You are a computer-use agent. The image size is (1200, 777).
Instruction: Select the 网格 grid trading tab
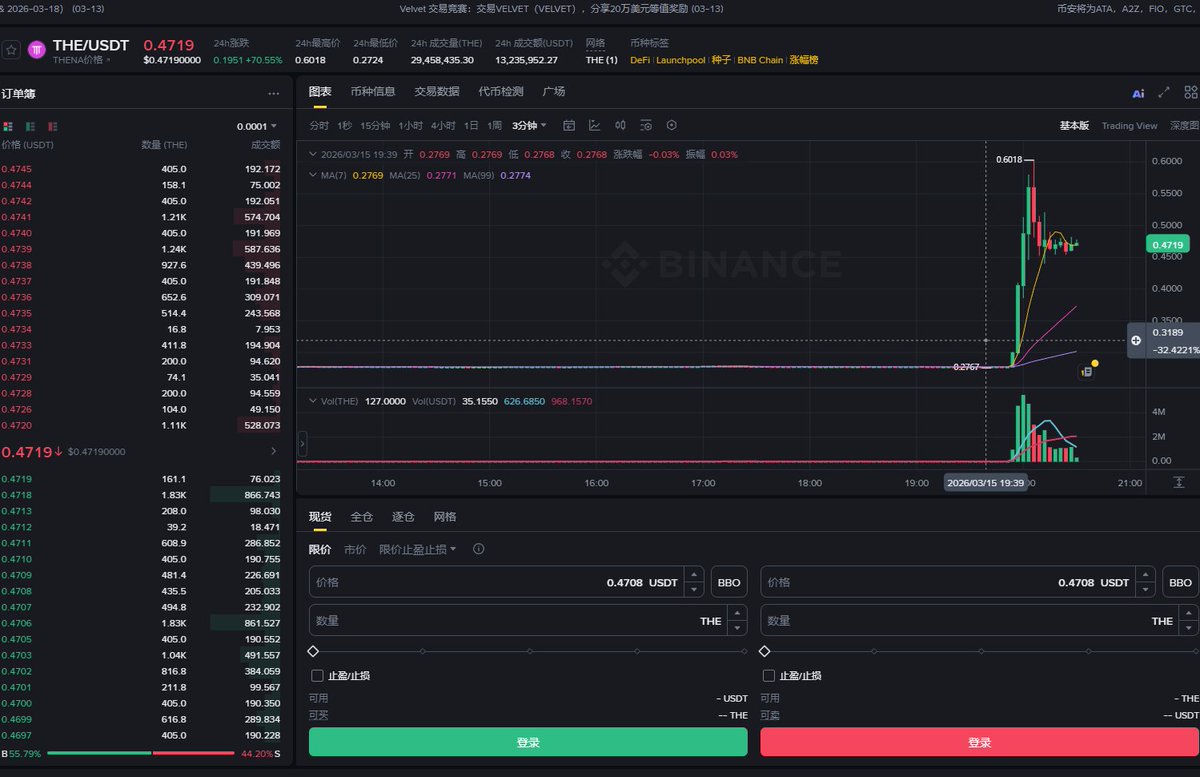tap(445, 517)
